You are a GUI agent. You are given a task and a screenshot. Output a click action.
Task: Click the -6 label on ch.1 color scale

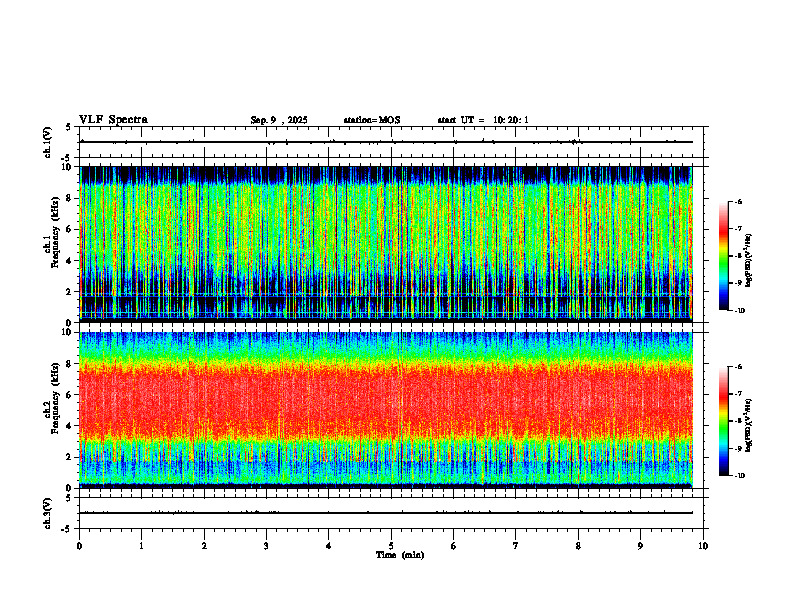[x=738, y=202]
